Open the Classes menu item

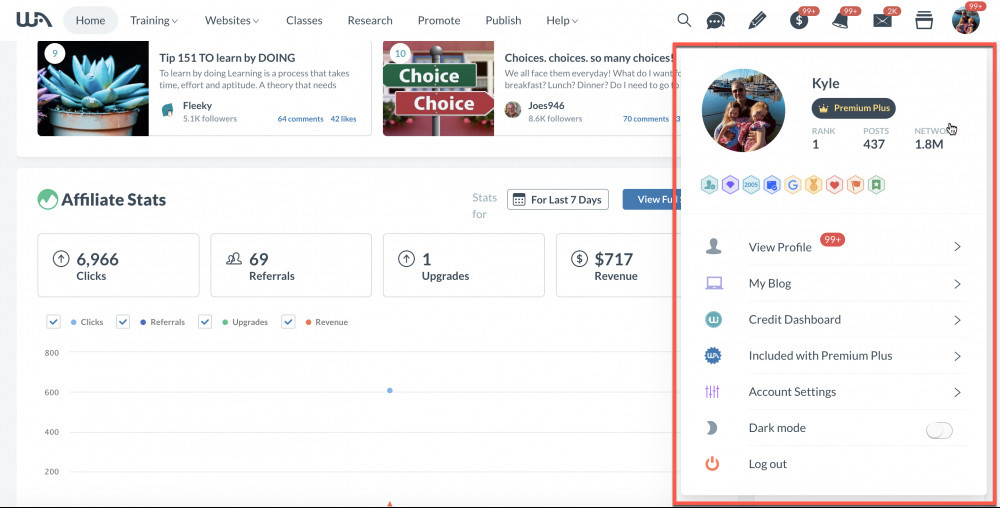(304, 20)
